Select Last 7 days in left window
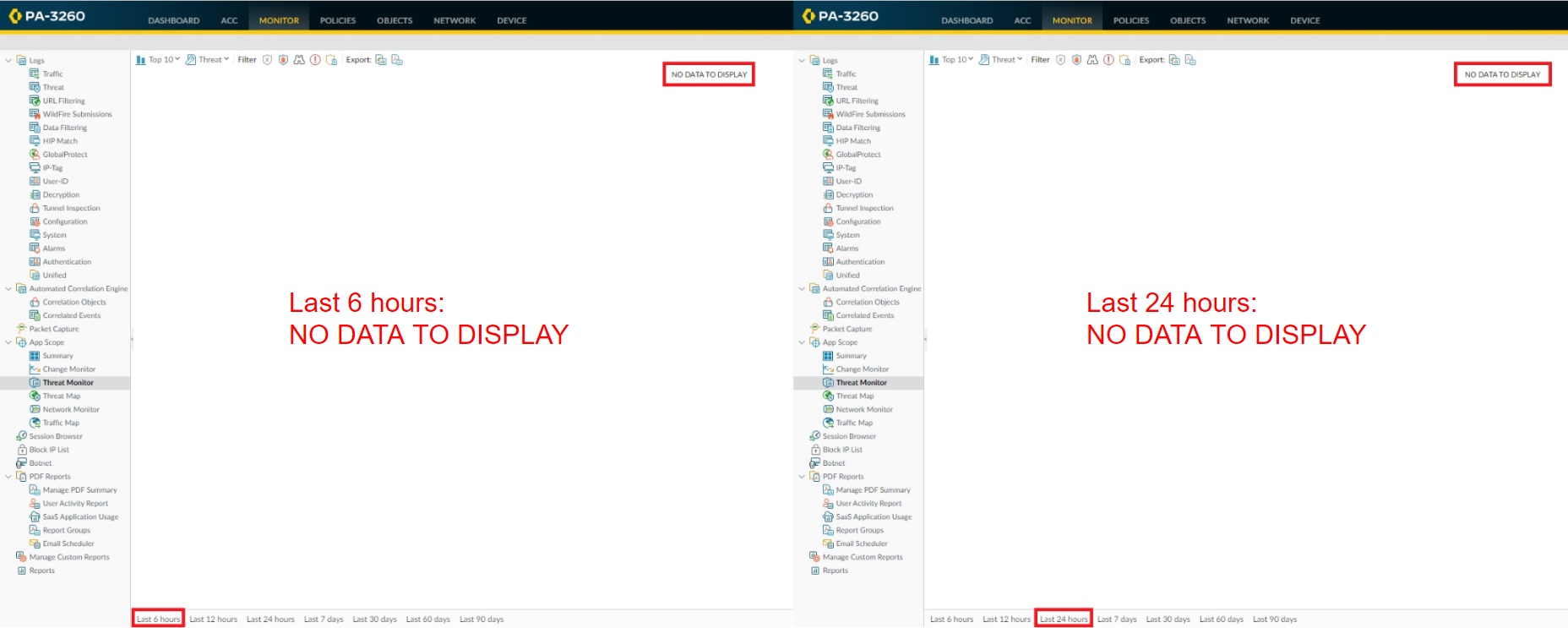1568x628 pixels. pyautogui.click(x=324, y=620)
